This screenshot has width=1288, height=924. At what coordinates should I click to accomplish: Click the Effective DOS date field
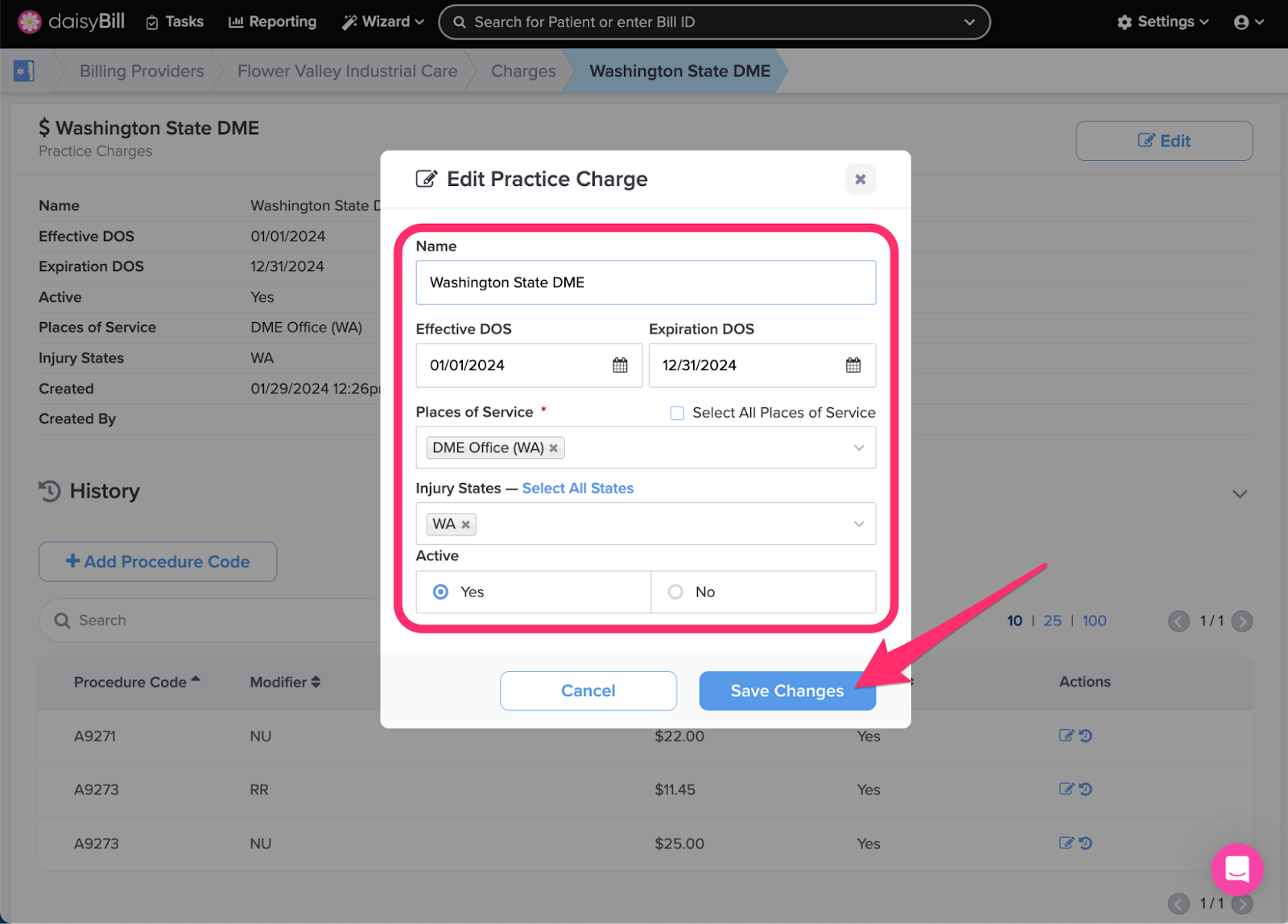(x=529, y=365)
